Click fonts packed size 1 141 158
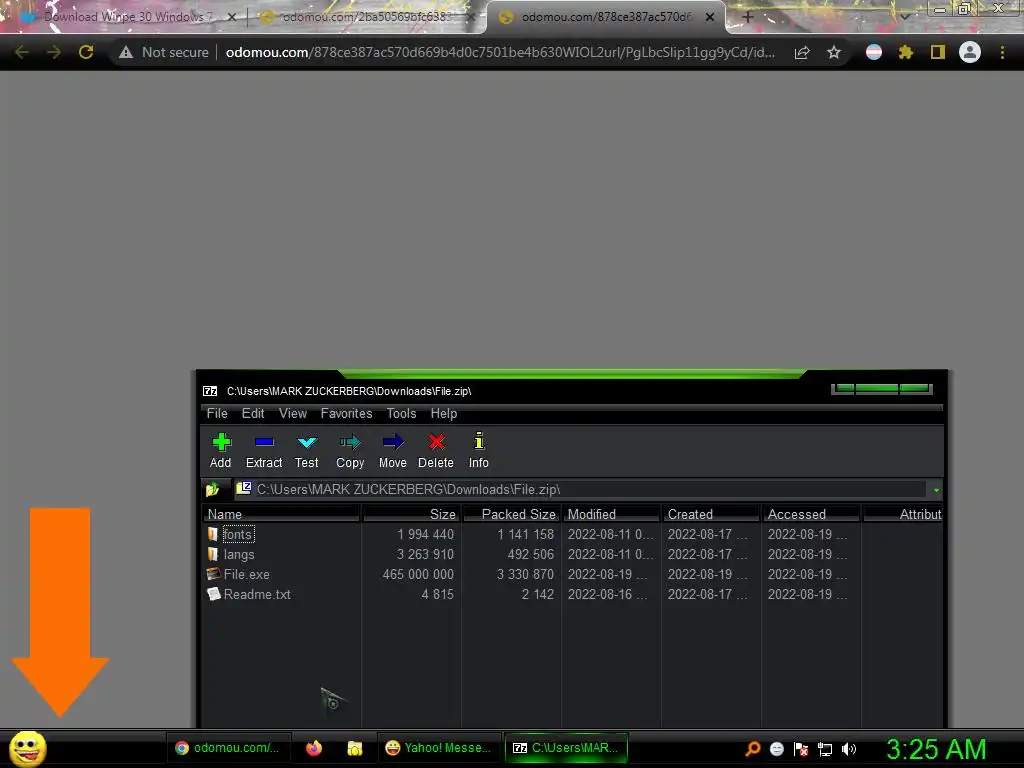 (x=525, y=534)
